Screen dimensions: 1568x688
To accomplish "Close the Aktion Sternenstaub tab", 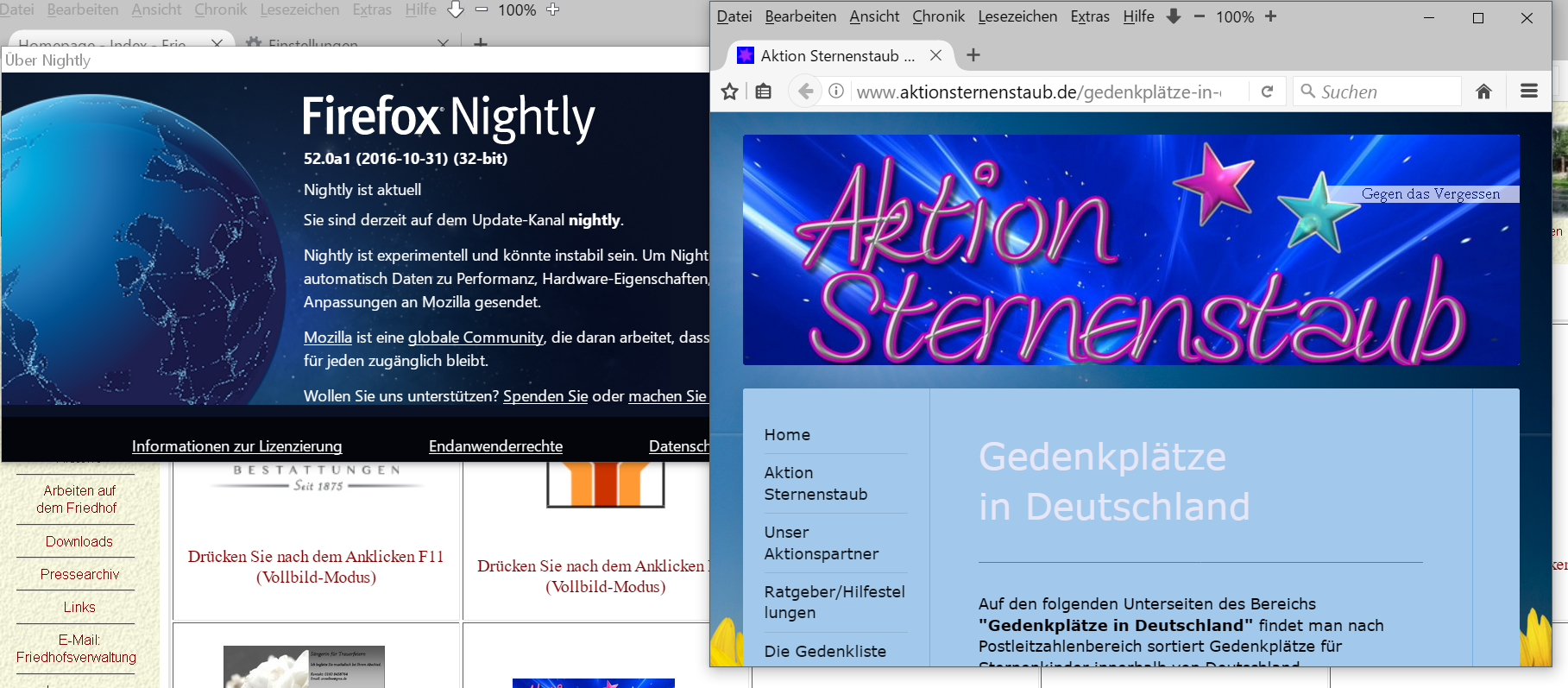I will pyautogui.click(x=935, y=55).
